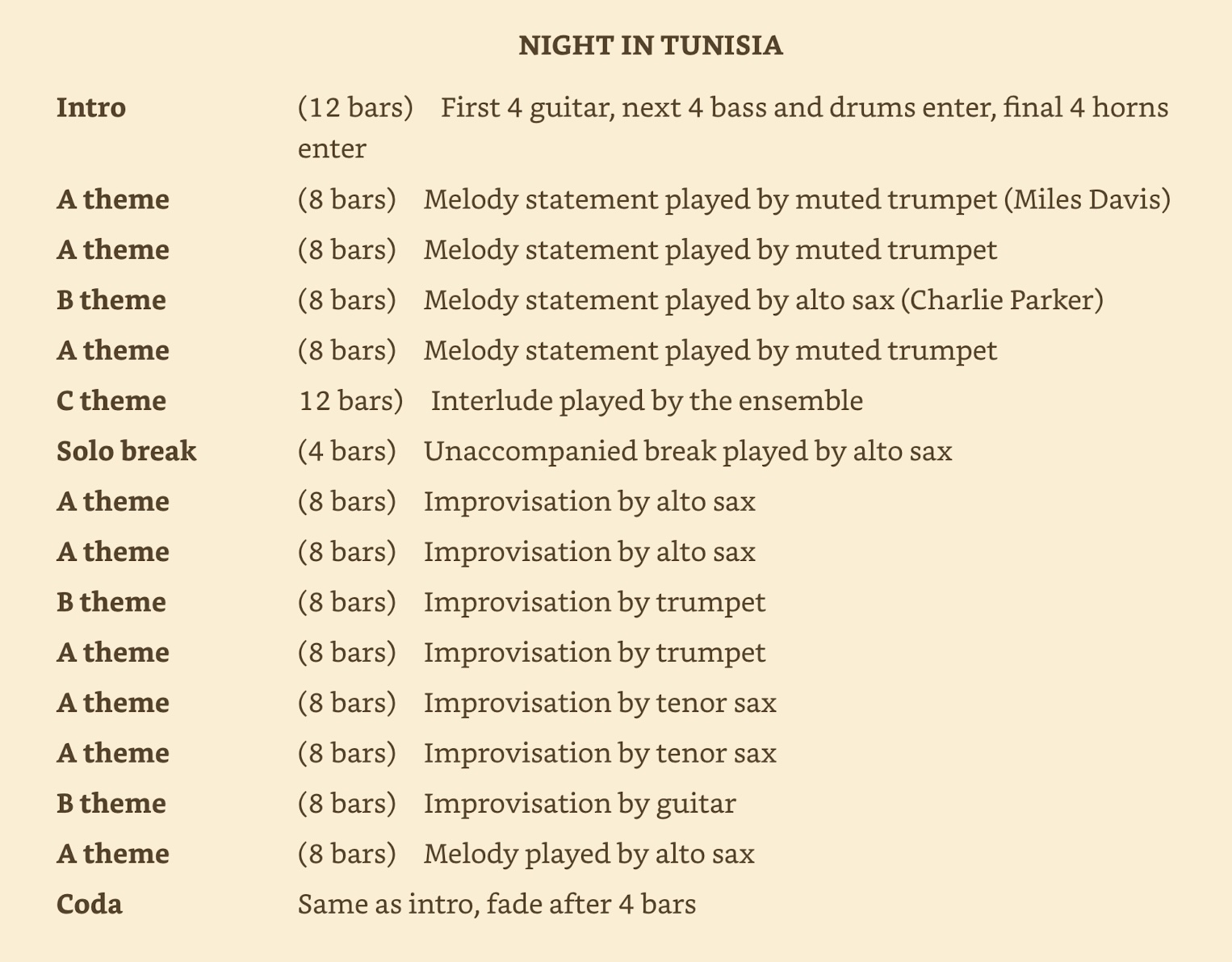Select the first A theme label
Screen dimensions: 1232x962
(113, 199)
